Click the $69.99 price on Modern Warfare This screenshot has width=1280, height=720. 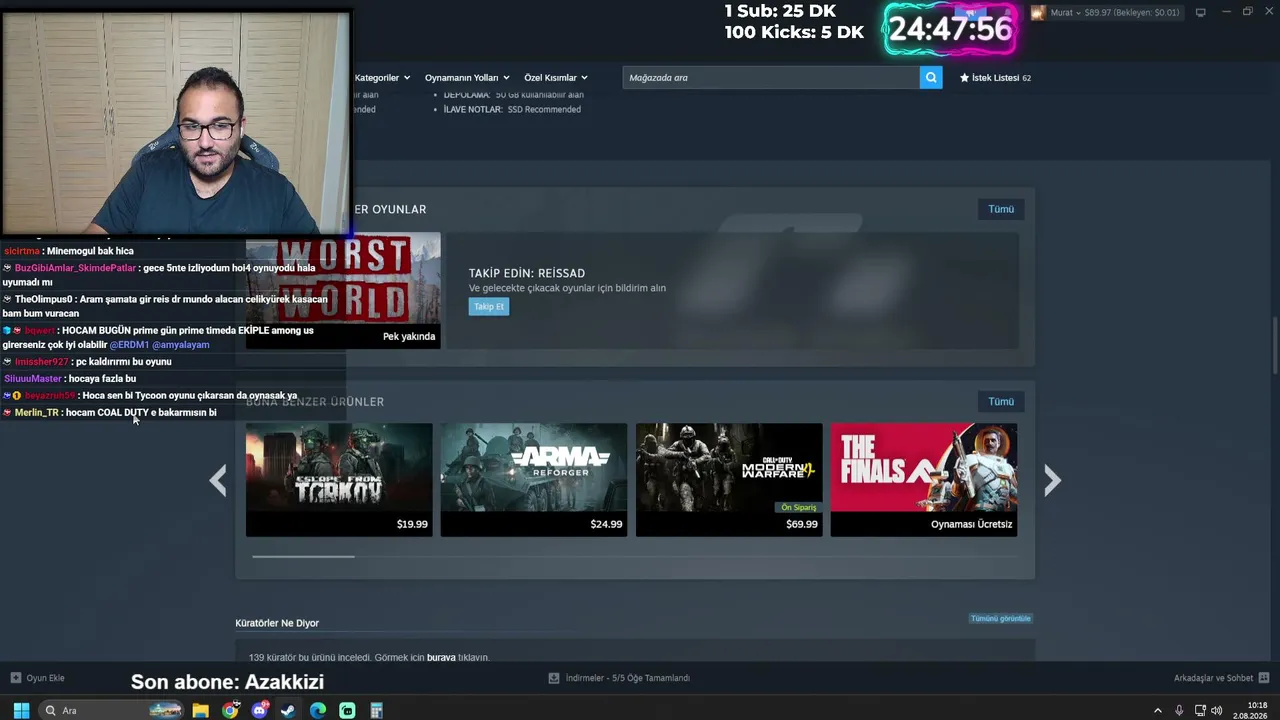[802, 524]
